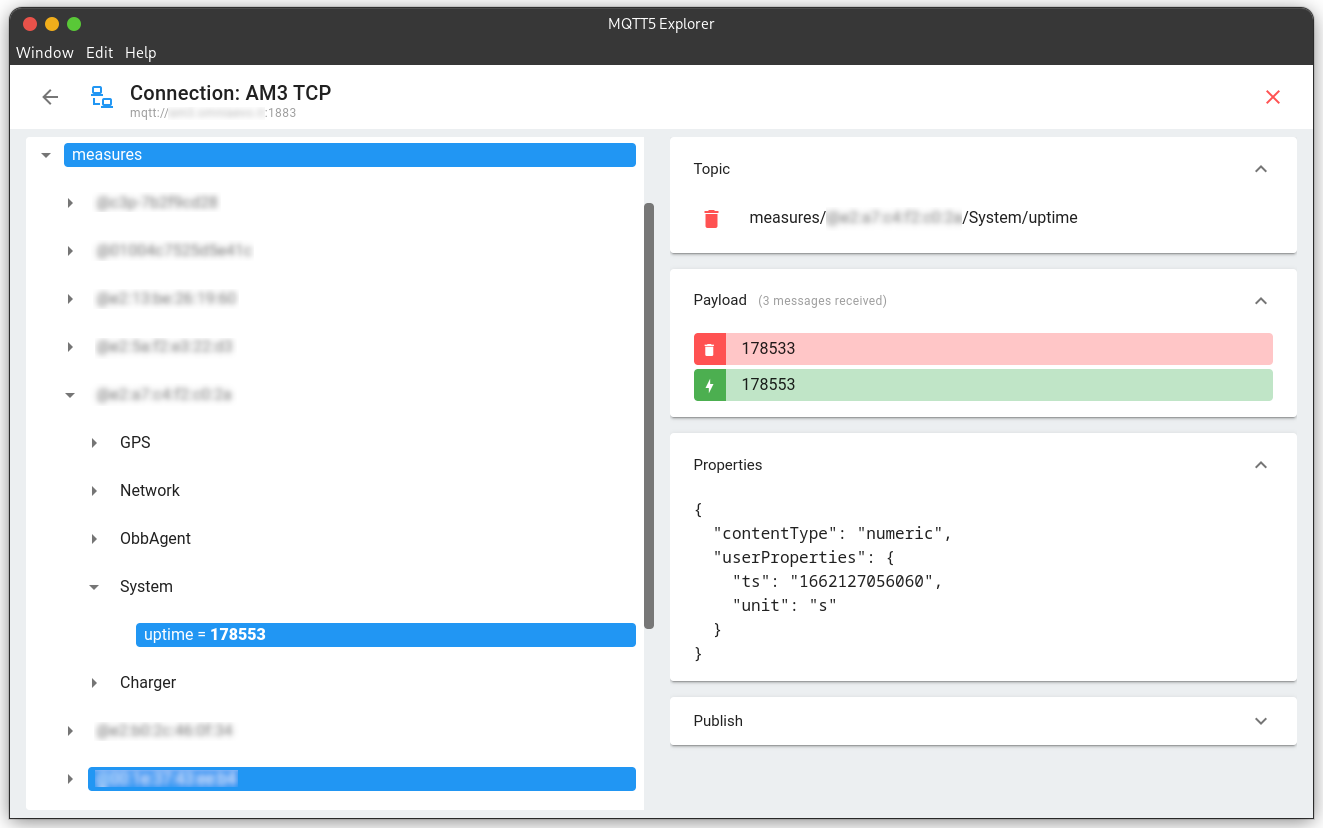Screen dimensions: 1323x828
Task: Click the "unit": "s" property line
Action: [x=784, y=606]
